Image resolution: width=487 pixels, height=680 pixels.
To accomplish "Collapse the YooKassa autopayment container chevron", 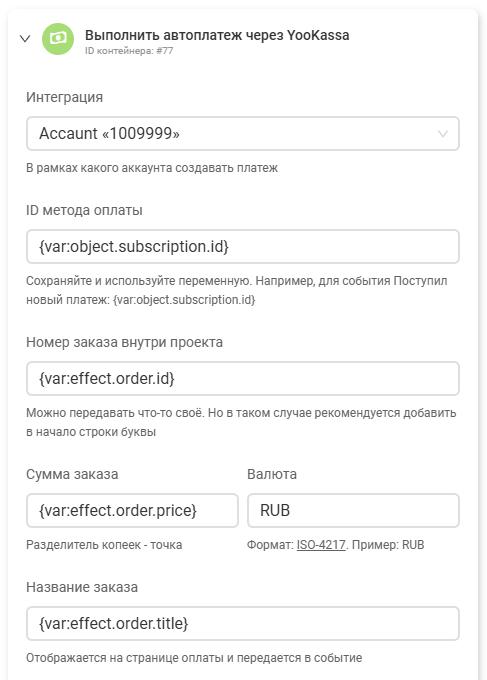I will pos(25,39).
